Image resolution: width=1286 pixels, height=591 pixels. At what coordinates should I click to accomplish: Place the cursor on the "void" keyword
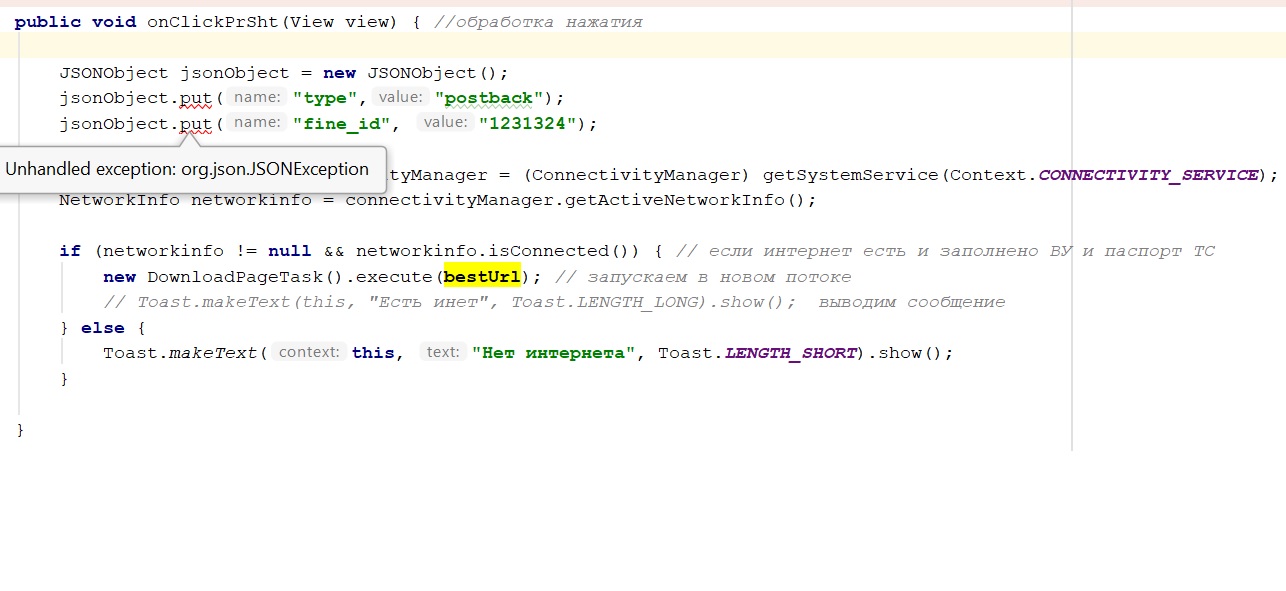pos(114,22)
